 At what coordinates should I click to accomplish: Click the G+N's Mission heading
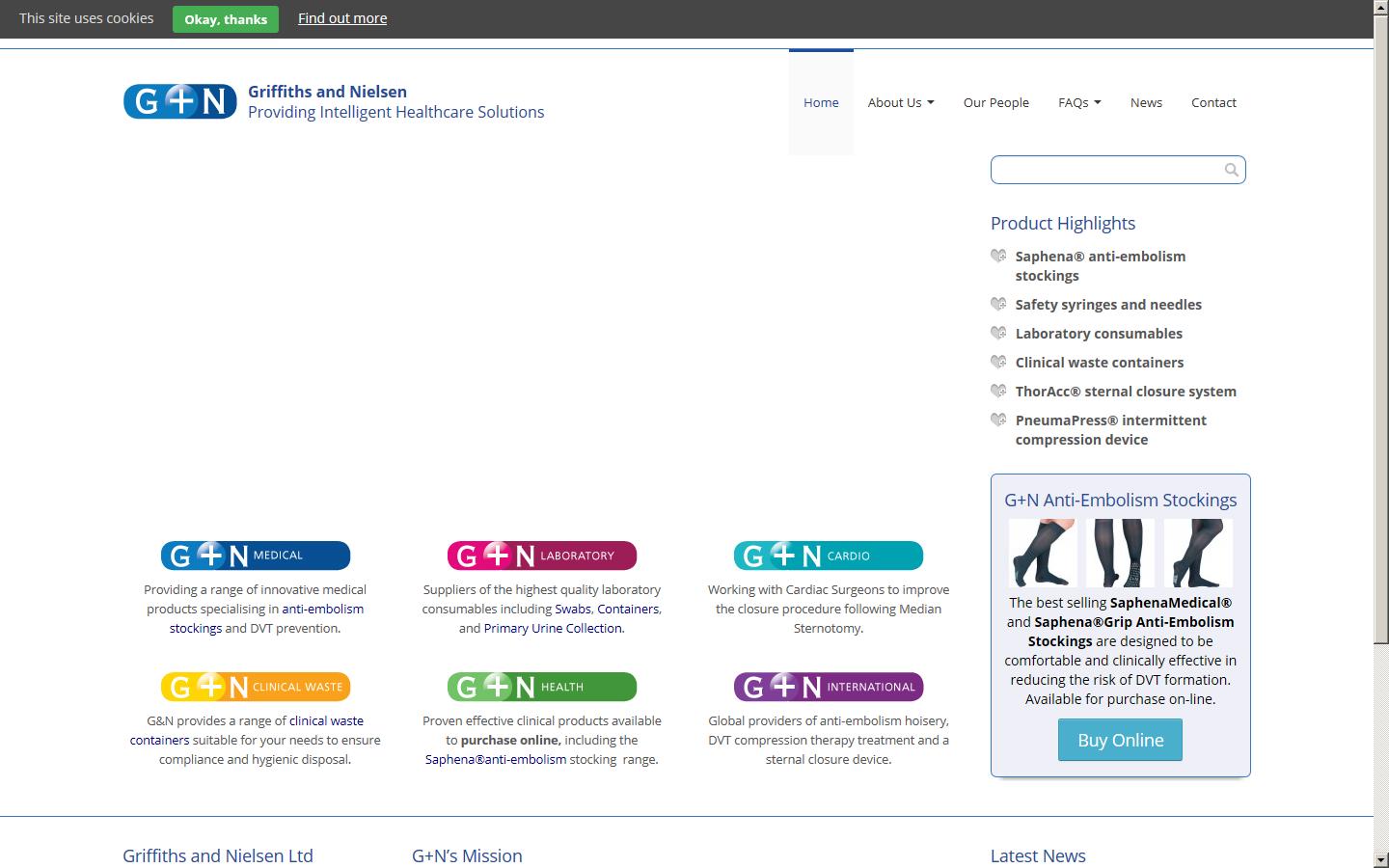[x=467, y=855]
